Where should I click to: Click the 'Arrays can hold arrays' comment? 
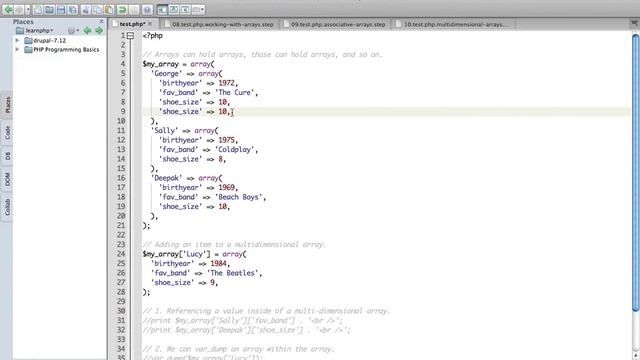pyautogui.click(x=262, y=54)
